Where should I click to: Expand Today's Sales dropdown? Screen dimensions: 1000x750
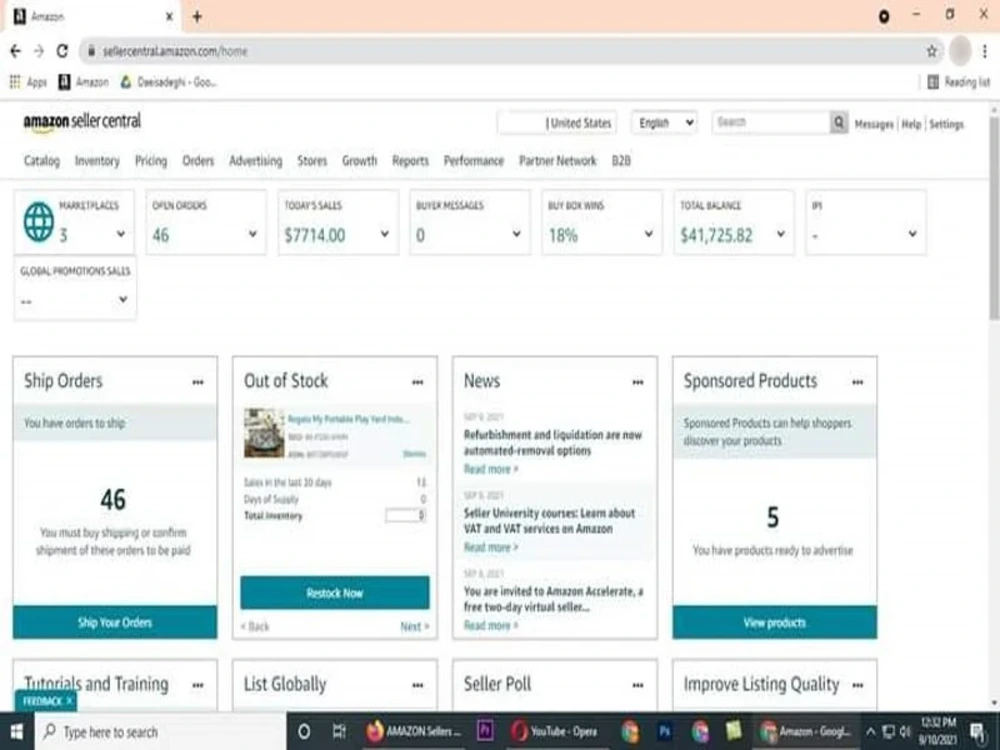[385, 234]
